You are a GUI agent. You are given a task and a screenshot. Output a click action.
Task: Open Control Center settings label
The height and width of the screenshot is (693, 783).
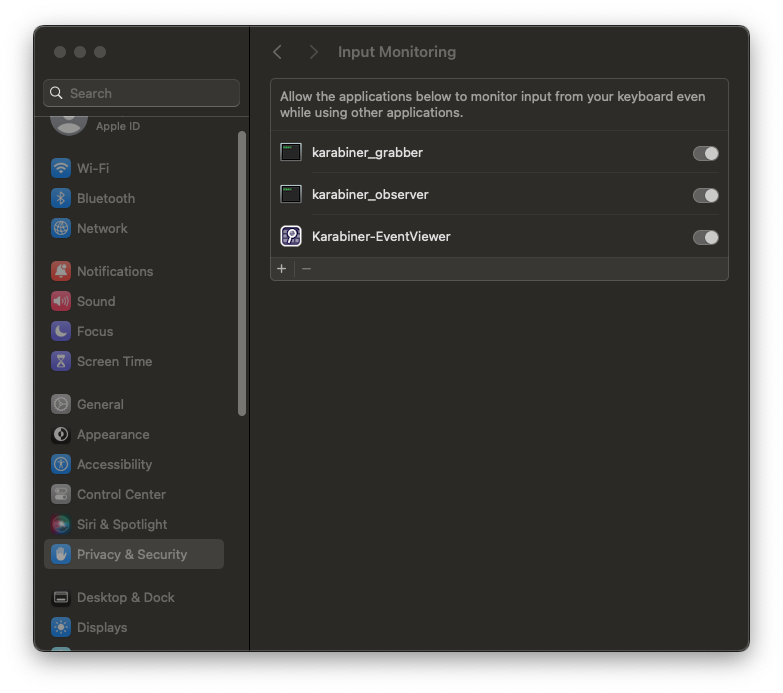pyautogui.click(x=121, y=494)
